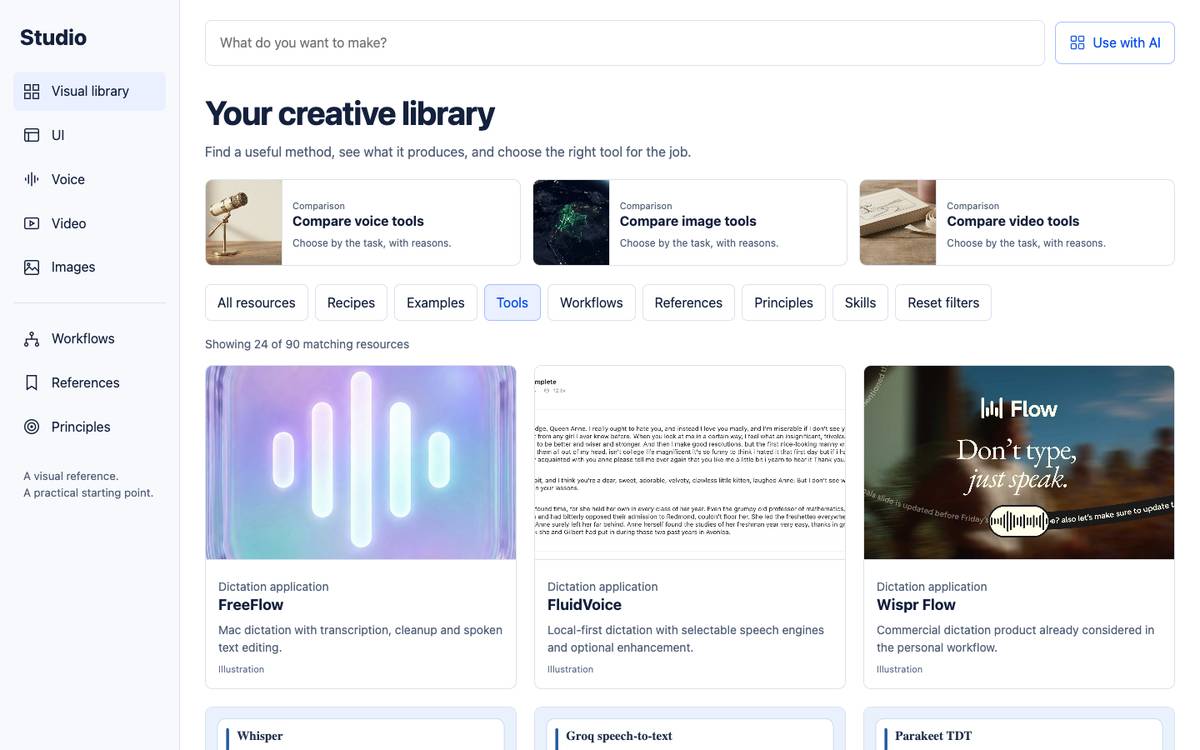Select the All resources filter
Viewport: 1200px width, 750px height.
pos(256,303)
